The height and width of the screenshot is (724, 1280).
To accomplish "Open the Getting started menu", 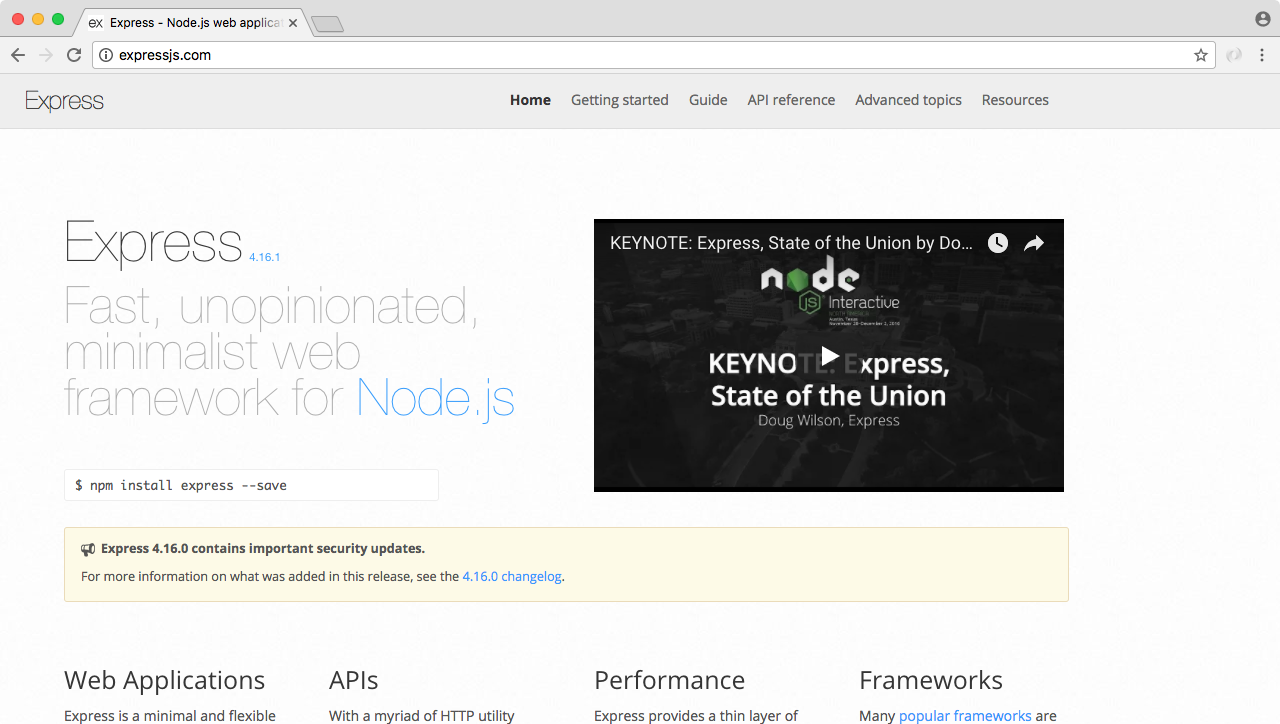I will tap(620, 100).
